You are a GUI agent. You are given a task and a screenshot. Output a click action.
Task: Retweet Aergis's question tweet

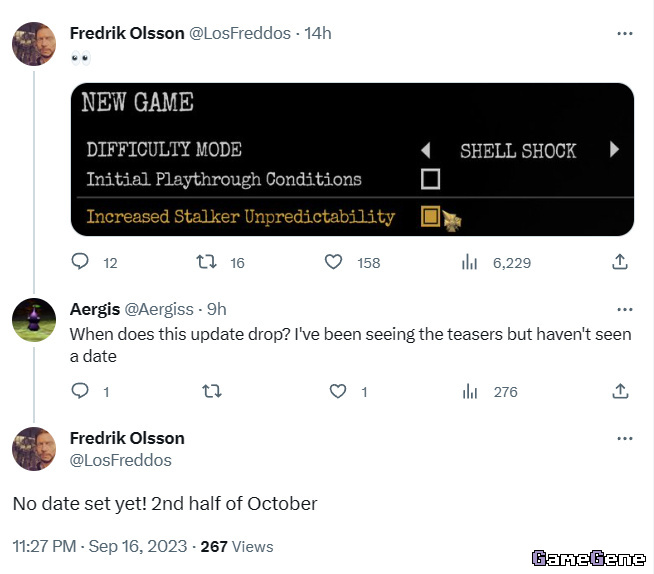coord(212,391)
